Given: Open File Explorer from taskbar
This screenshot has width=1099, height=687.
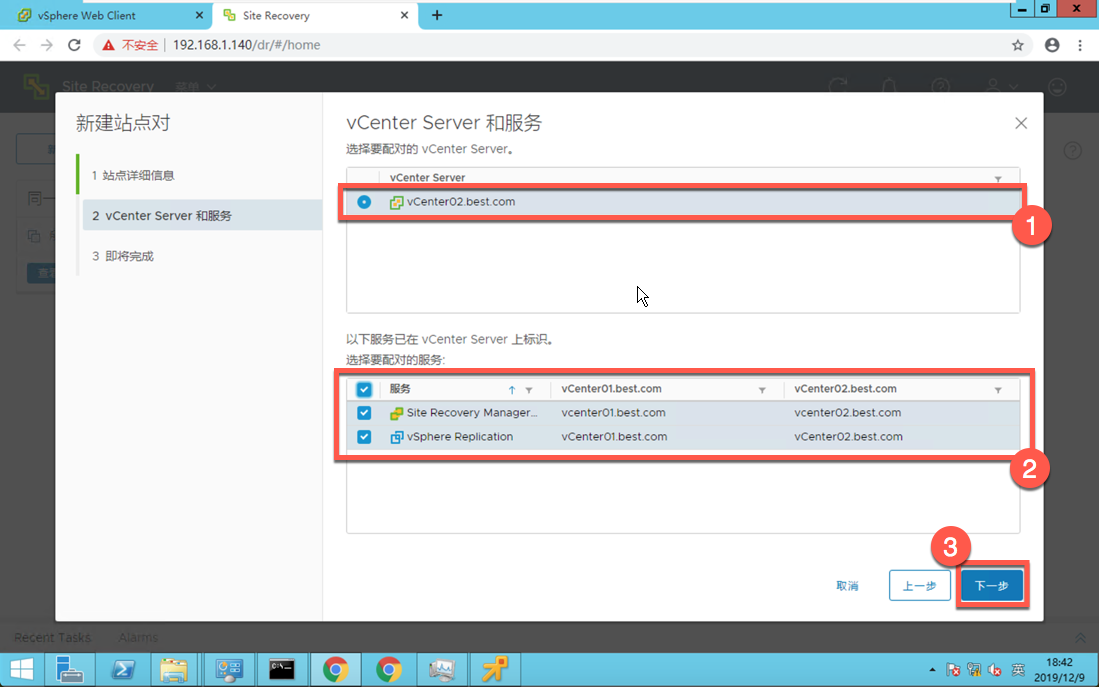Looking at the screenshot, I should click(174, 669).
